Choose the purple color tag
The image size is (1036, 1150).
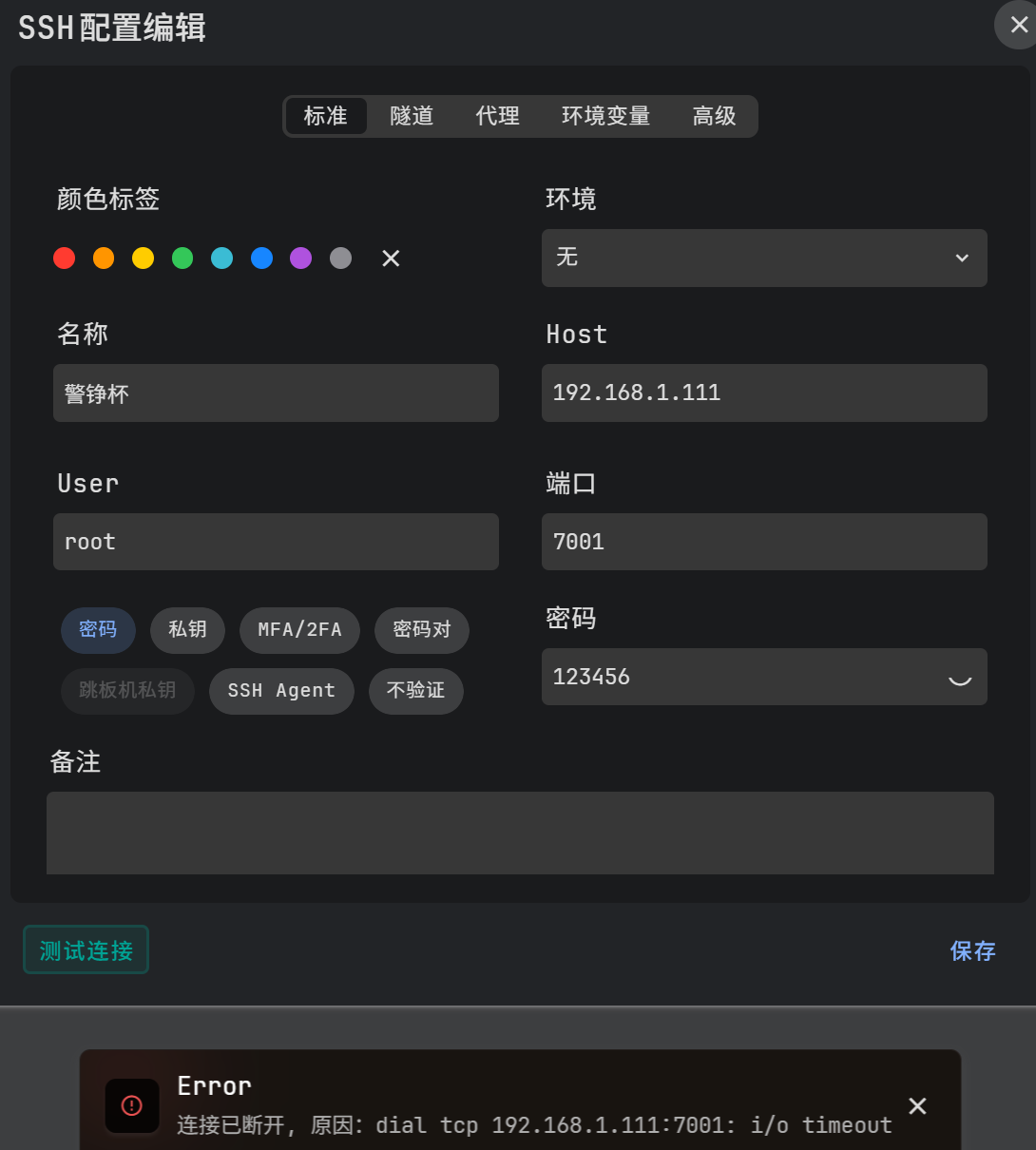click(300, 259)
